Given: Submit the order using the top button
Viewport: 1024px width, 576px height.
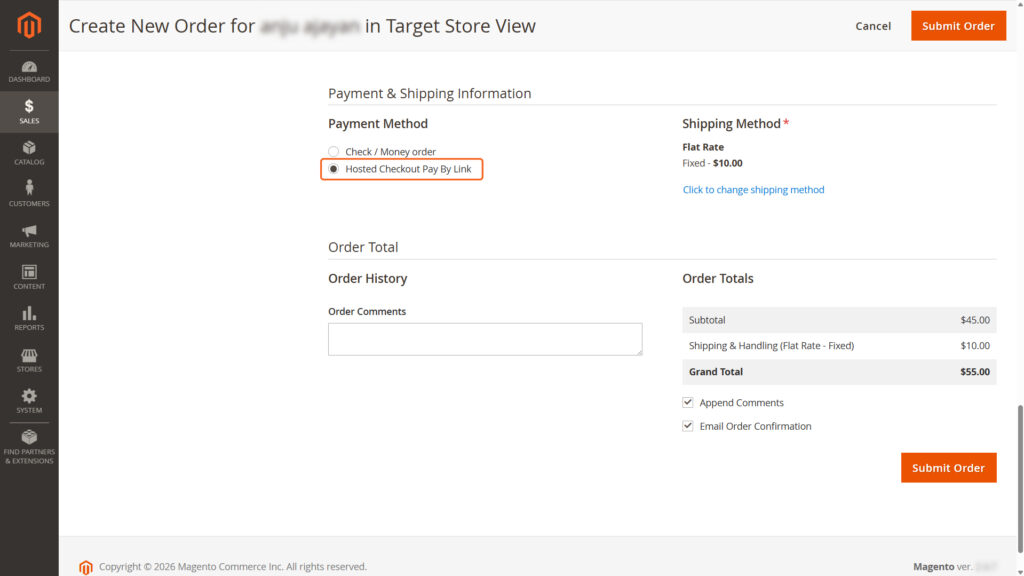Looking at the screenshot, I should point(957,25).
